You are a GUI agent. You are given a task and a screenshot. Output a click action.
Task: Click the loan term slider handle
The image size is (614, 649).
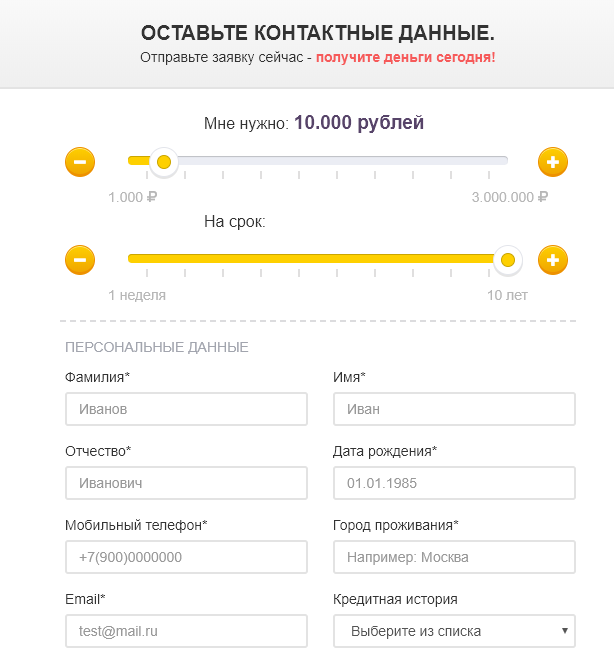(508, 260)
